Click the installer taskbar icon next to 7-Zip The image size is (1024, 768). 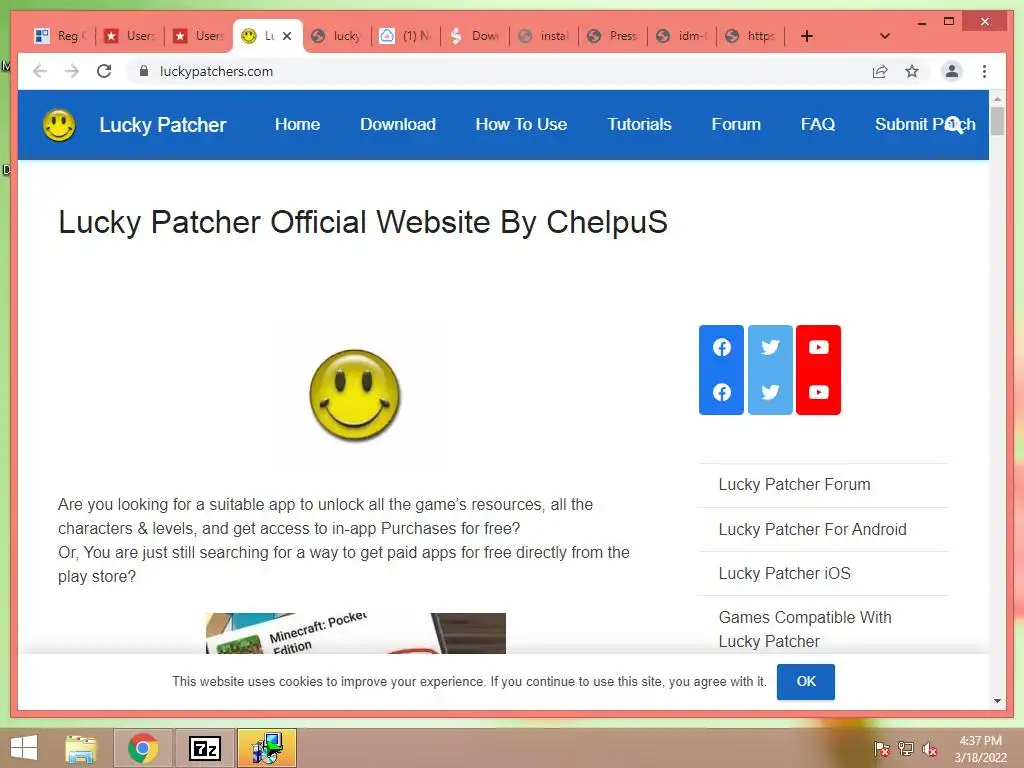point(266,748)
